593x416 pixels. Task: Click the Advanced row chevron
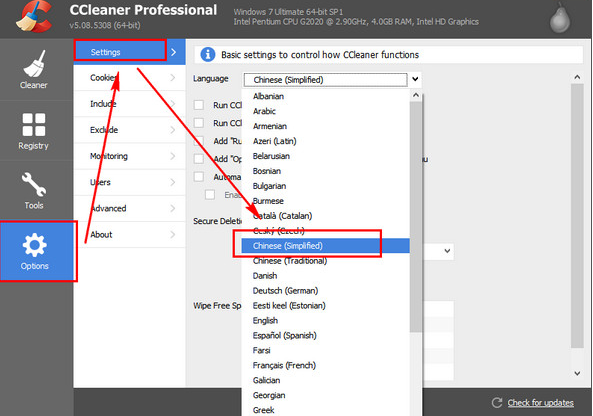point(173,208)
